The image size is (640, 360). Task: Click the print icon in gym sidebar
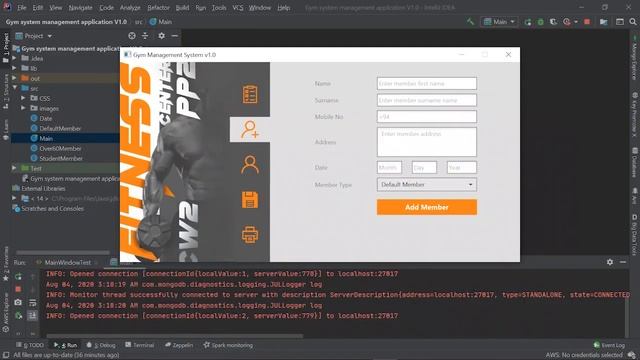pos(250,235)
